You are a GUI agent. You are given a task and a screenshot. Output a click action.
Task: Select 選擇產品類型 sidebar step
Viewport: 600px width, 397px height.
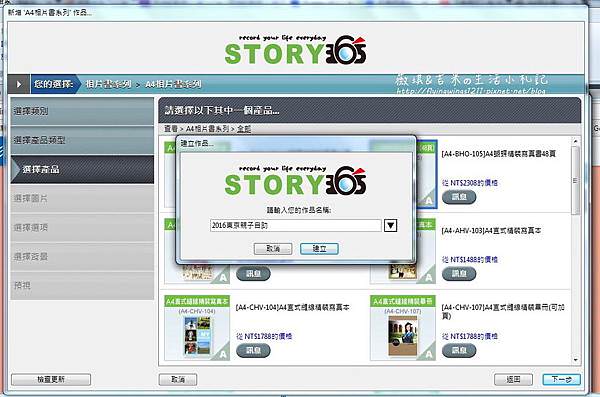pos(82,141)
